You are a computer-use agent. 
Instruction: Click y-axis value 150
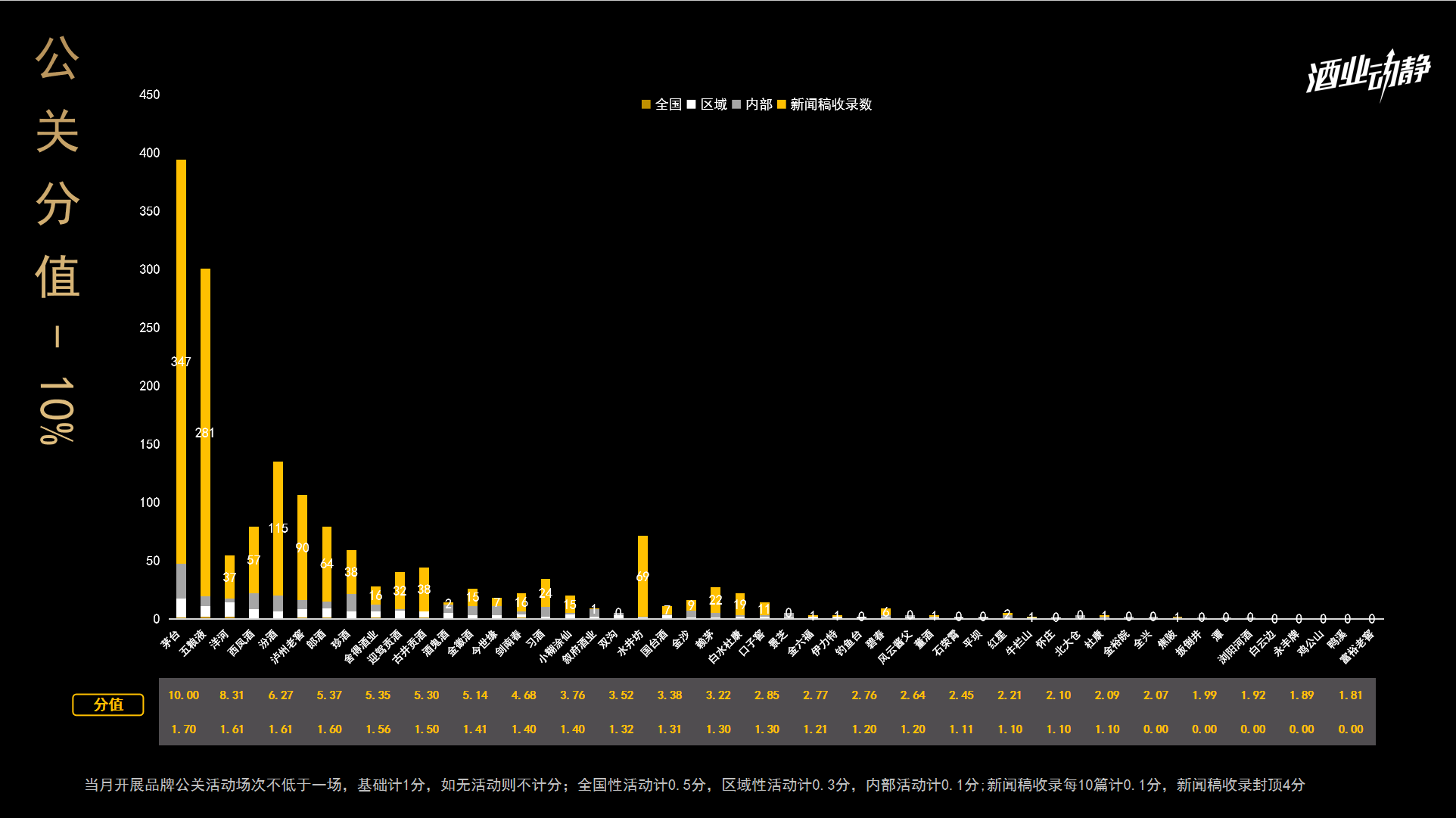[150, 444]
